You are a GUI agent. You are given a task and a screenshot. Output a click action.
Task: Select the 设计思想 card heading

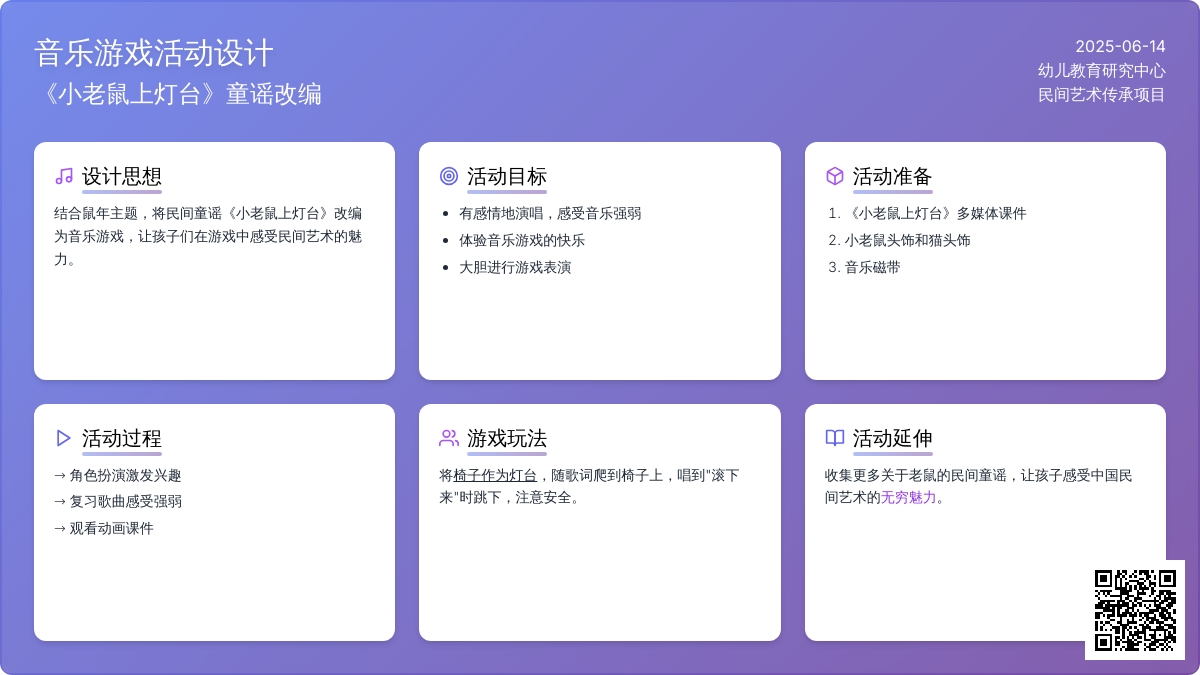(x=122, y=177)
